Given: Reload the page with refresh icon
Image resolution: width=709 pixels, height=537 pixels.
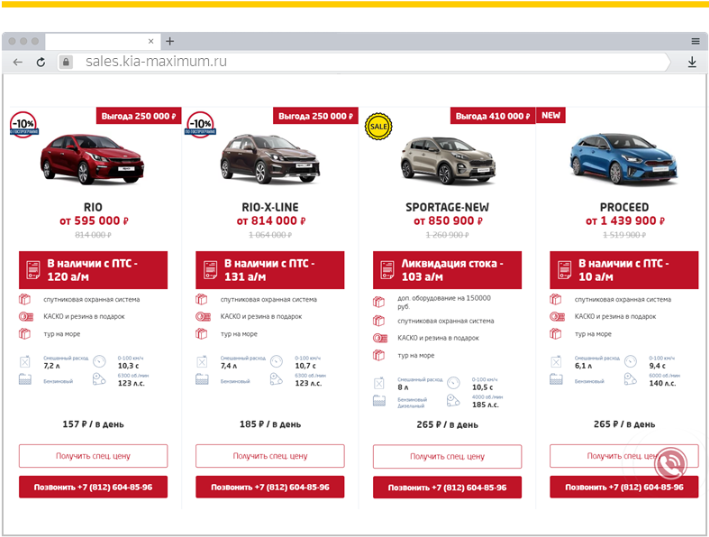Looking at the screenshot, I should click(41, 62).
